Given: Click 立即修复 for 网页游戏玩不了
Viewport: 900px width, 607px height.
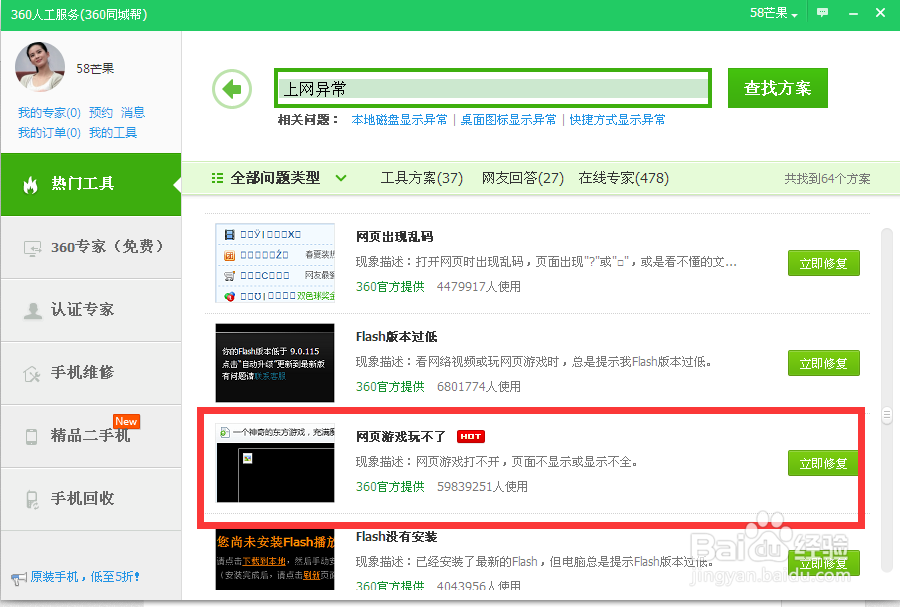Looking at the screenshot, I should (x=823, y=463).
